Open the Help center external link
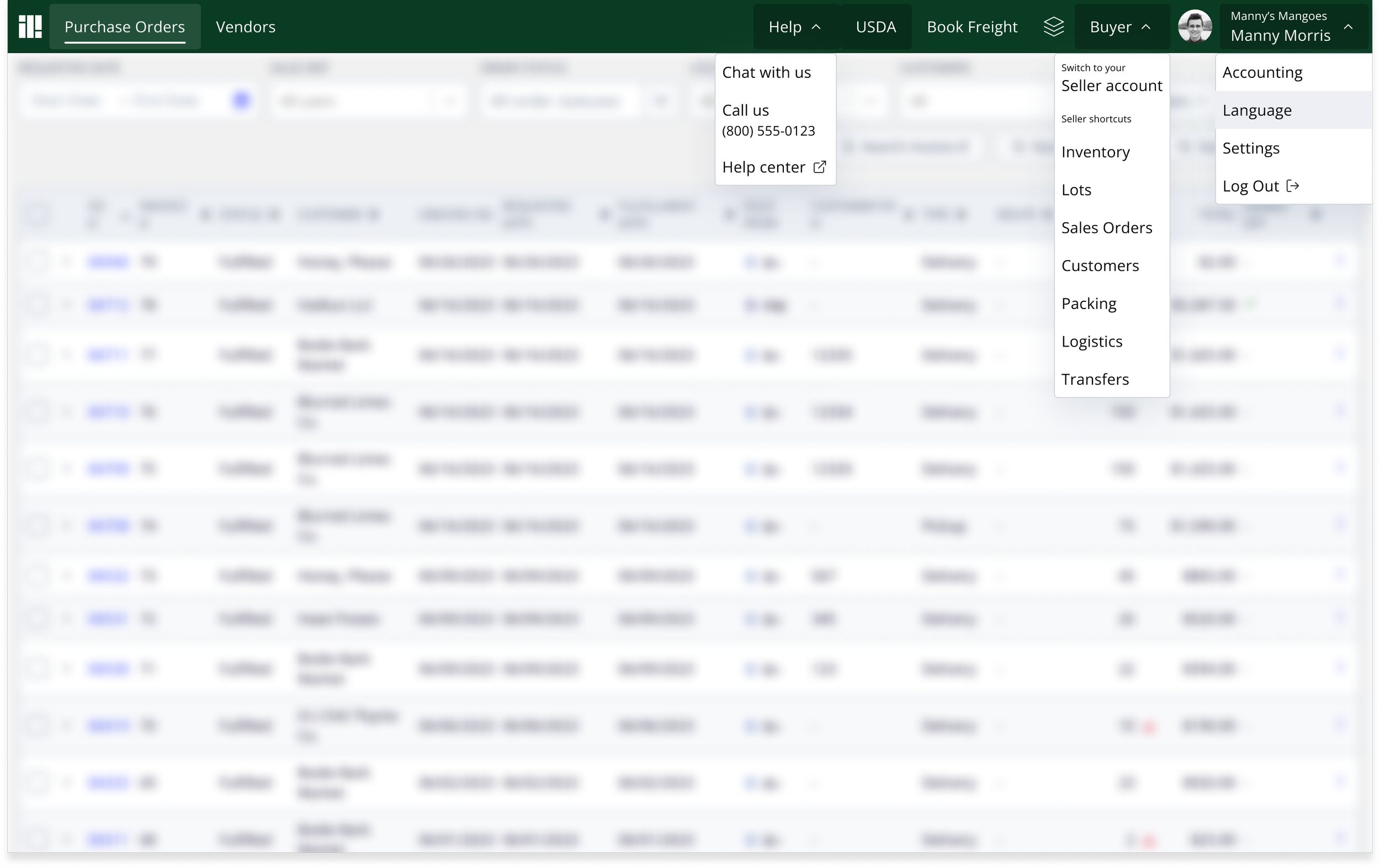This screenshot has height=868, width=1380. 774,167
